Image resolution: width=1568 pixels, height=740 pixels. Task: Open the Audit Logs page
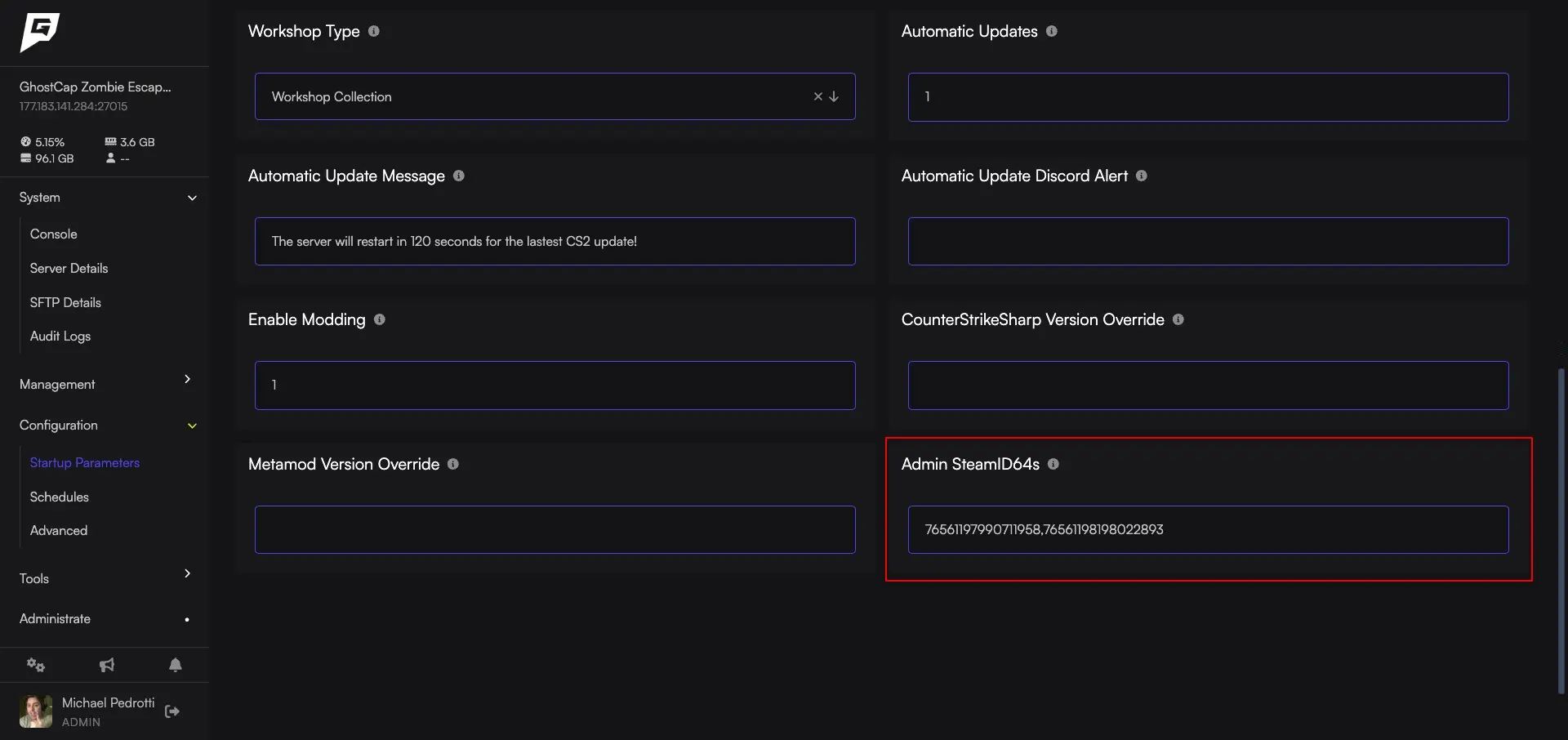[60, 336]
